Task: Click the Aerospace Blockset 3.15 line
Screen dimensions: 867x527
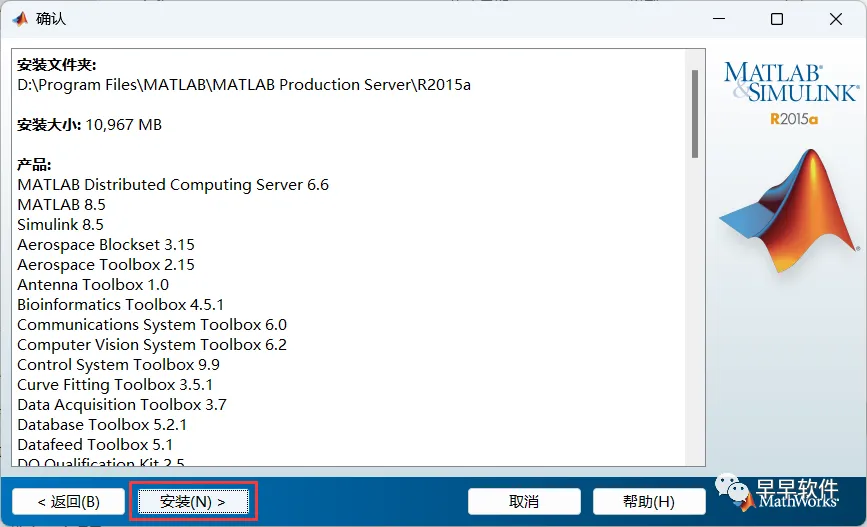Action: tap(106, 244)
